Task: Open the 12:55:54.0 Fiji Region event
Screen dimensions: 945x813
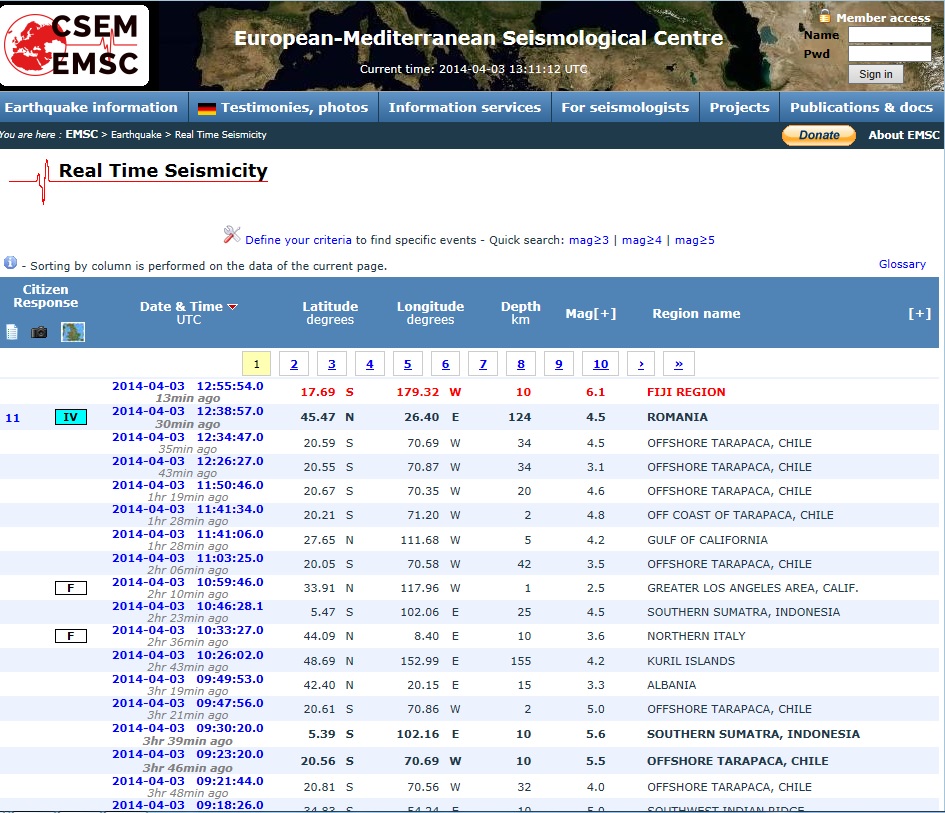Action: coord(188,386)
